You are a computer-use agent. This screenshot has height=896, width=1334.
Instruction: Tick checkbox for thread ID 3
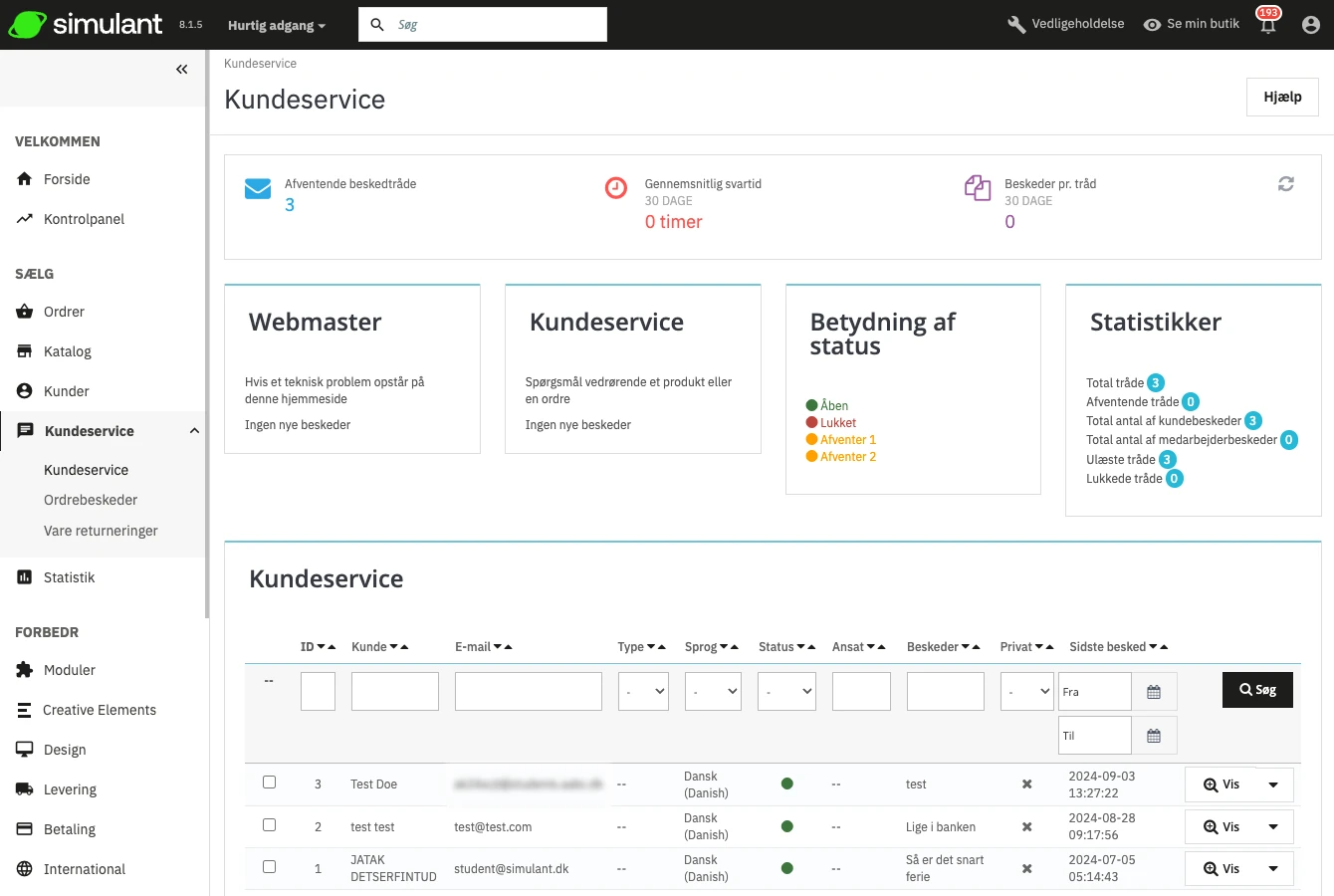[269, 783]
